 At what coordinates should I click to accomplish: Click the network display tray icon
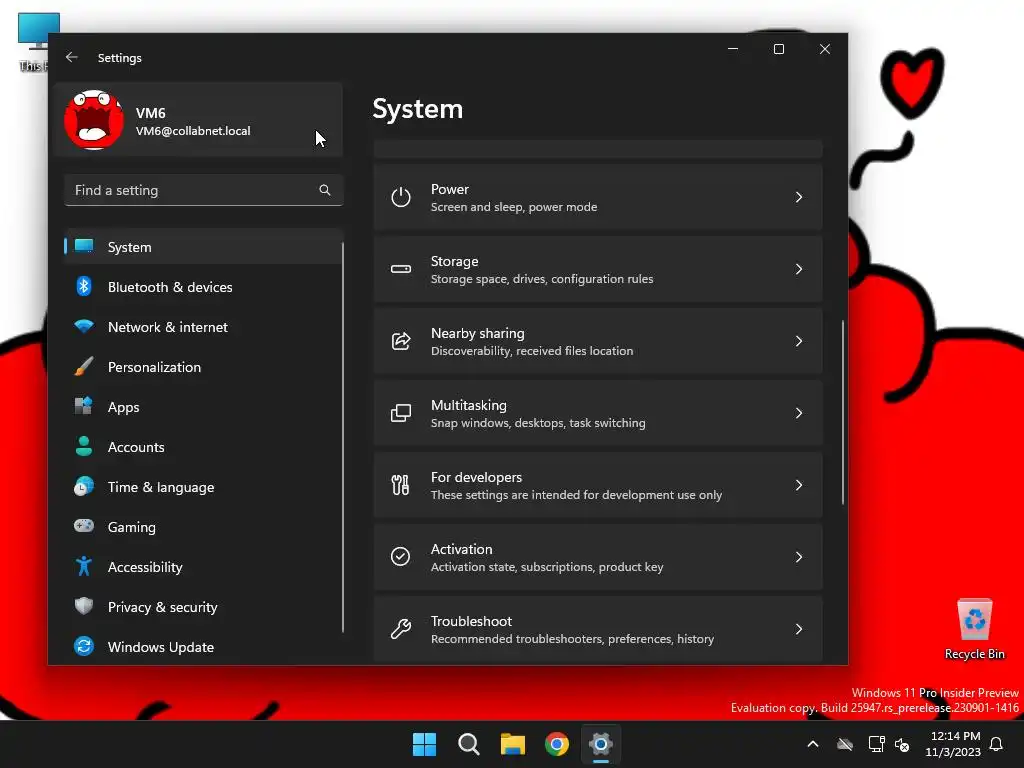876,744
